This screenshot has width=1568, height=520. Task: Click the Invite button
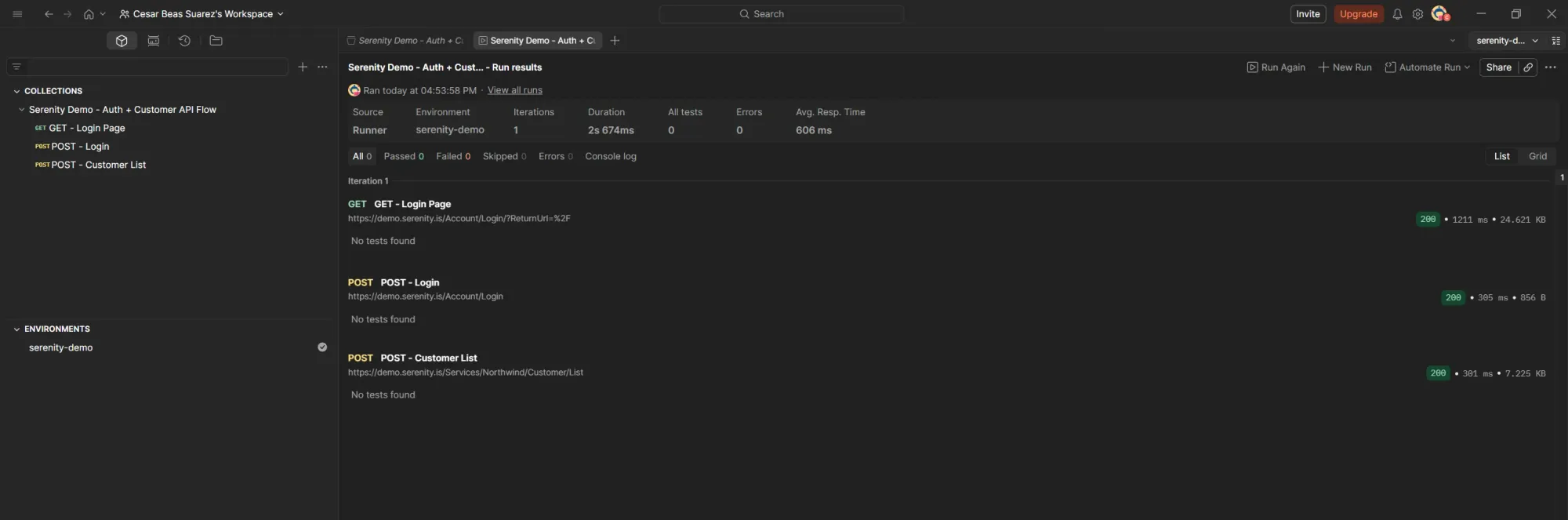point(1308,14)
